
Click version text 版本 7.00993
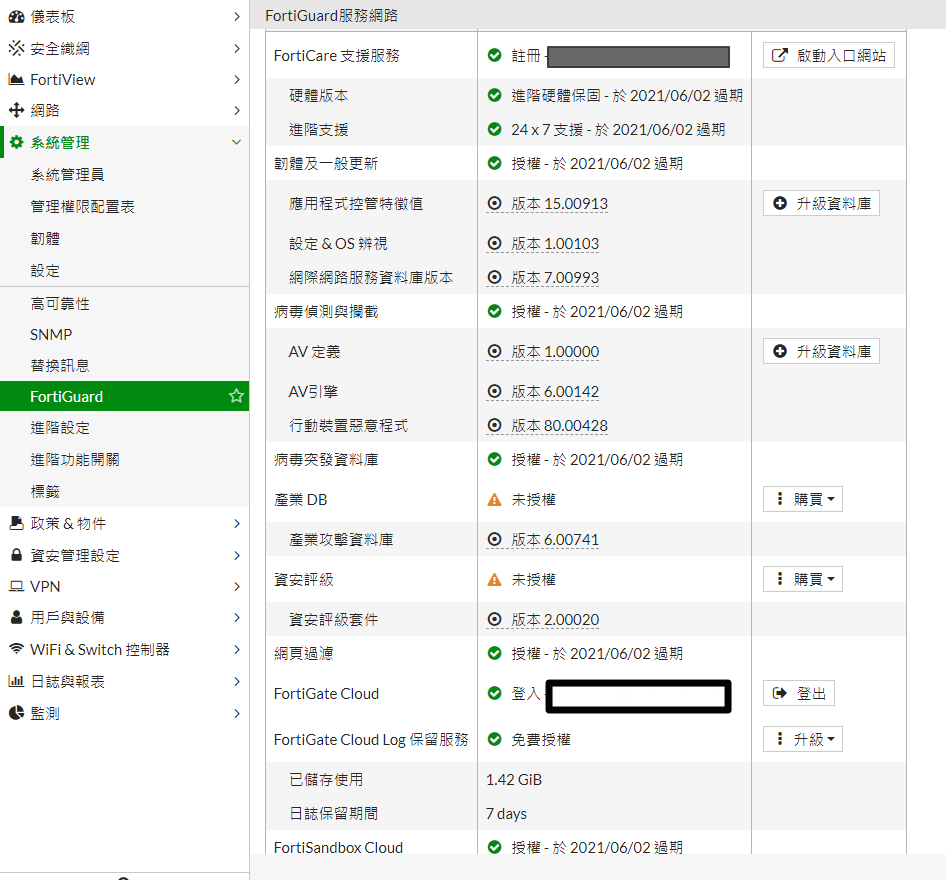(555, 277)
